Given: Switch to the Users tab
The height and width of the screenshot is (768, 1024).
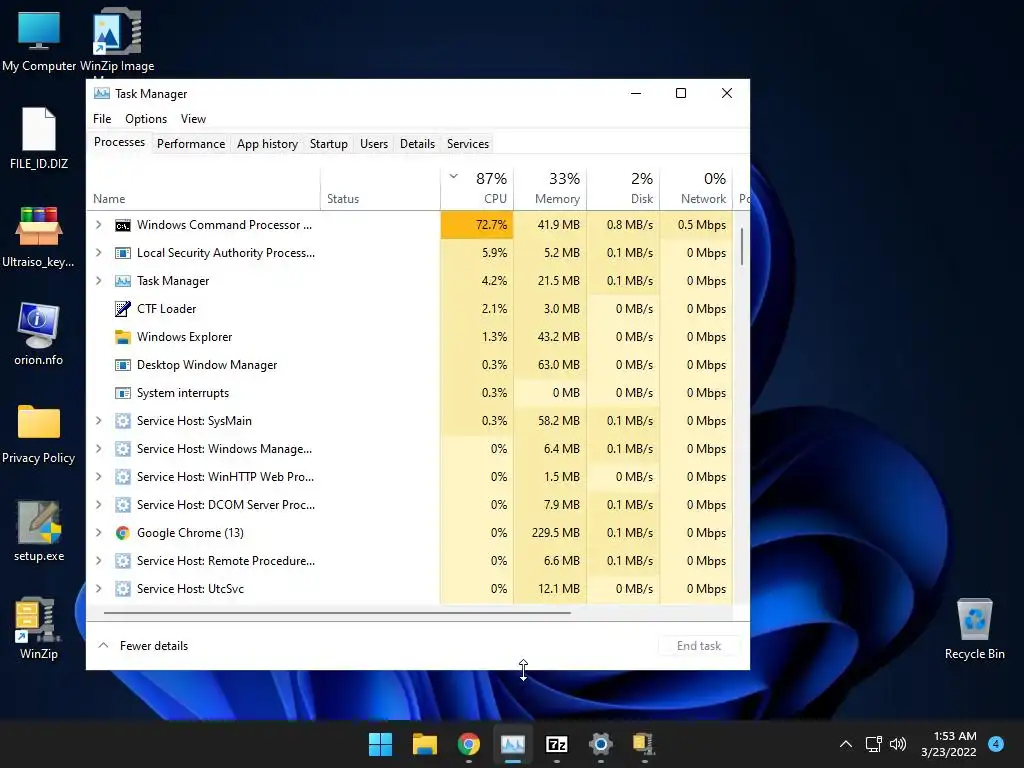Looking at the screenshot, I should [x=374, y=144].
